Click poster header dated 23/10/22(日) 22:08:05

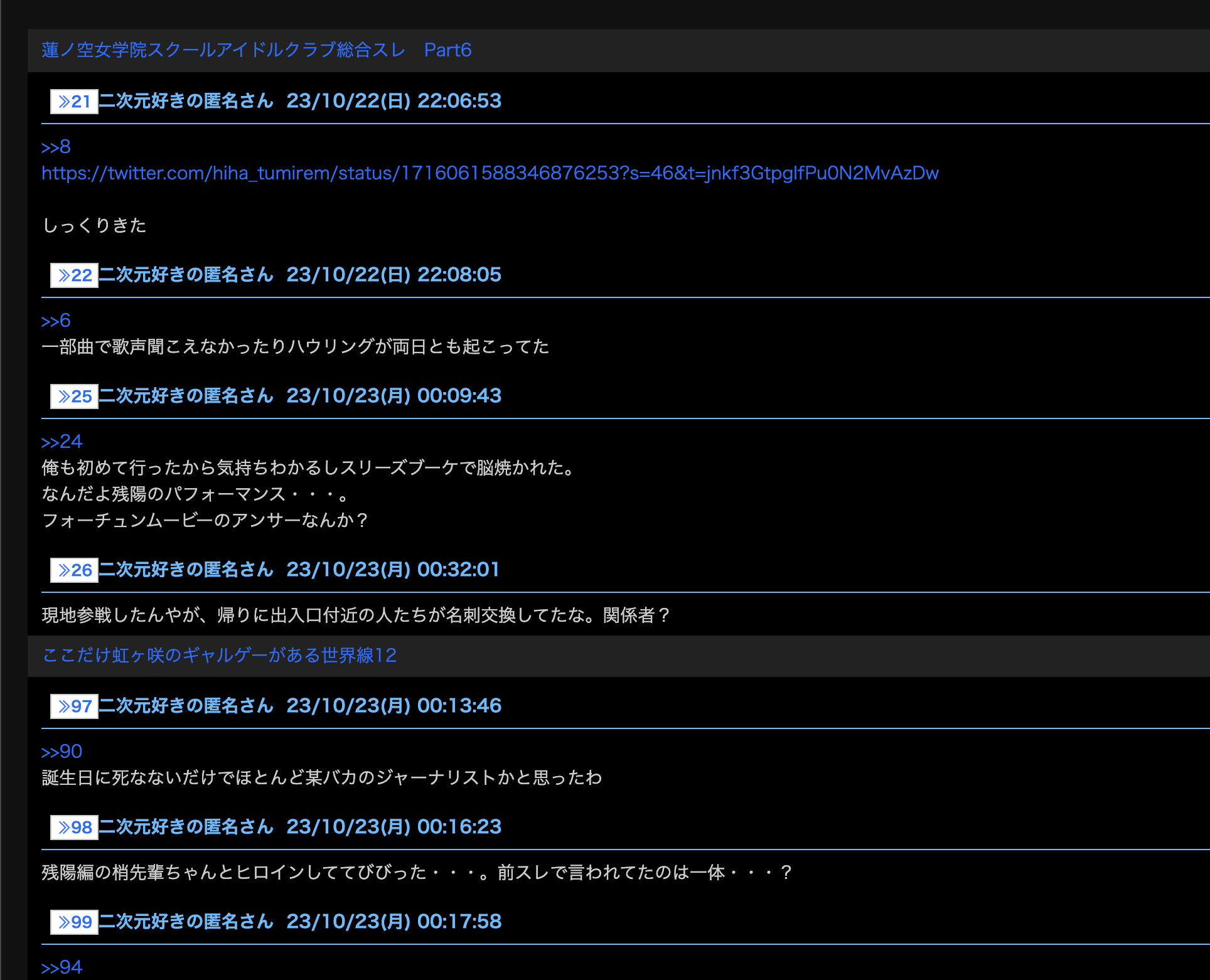tap(300, 275)
